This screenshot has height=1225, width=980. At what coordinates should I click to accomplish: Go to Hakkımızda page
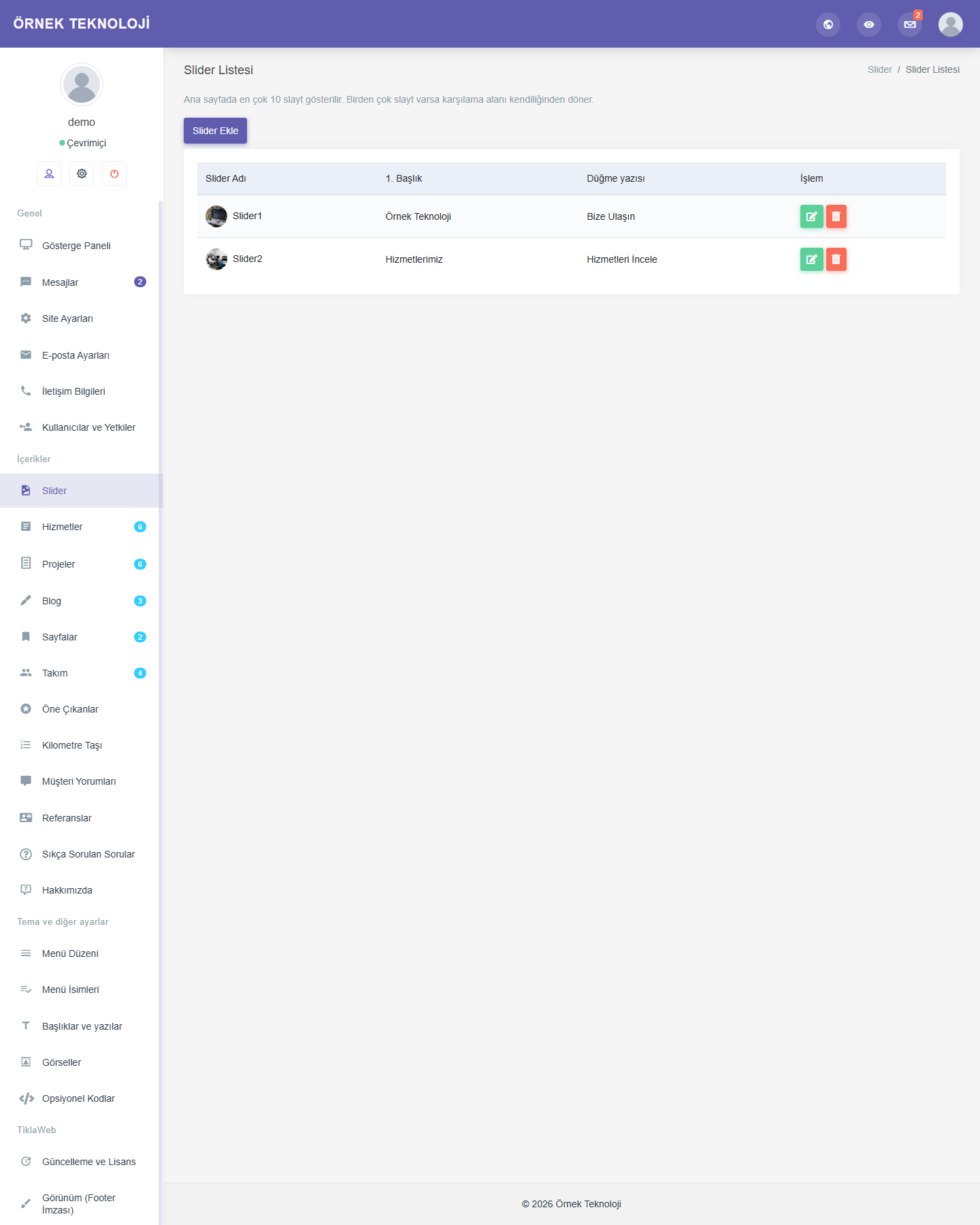click(x=80, y=890)
